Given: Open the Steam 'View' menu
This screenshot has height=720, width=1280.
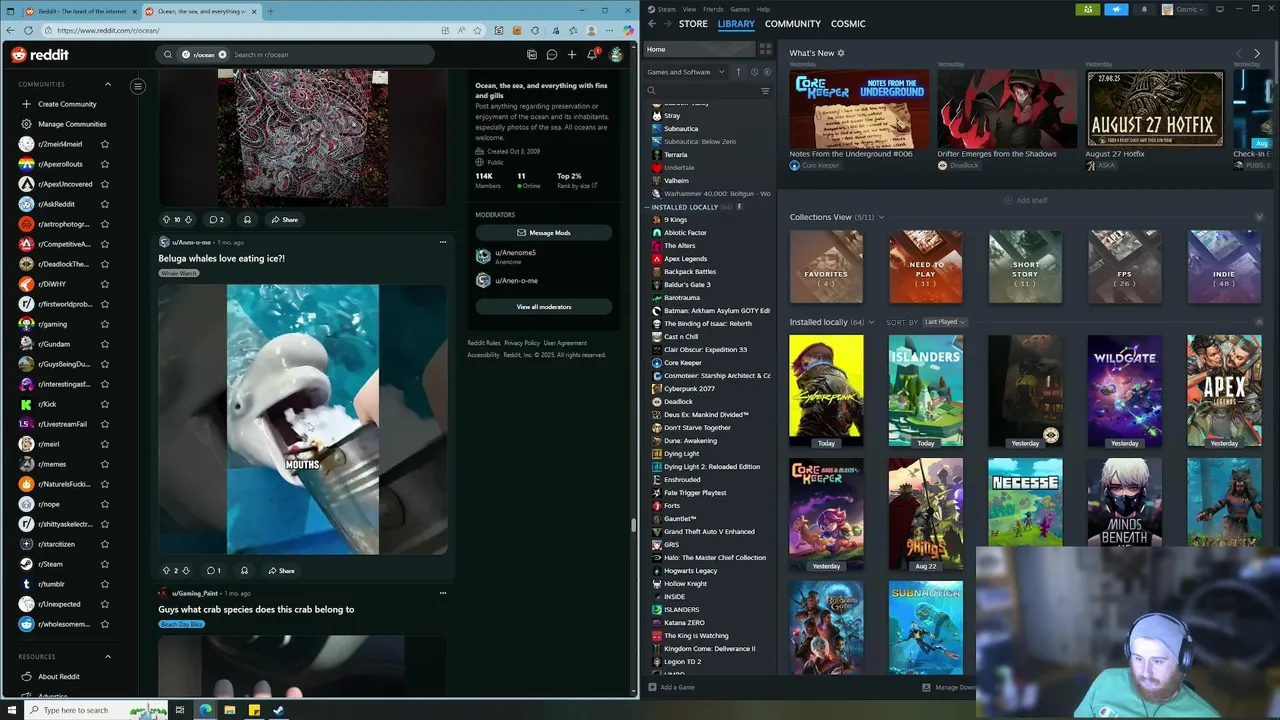Looking at the screenshot, I should 689,9.
